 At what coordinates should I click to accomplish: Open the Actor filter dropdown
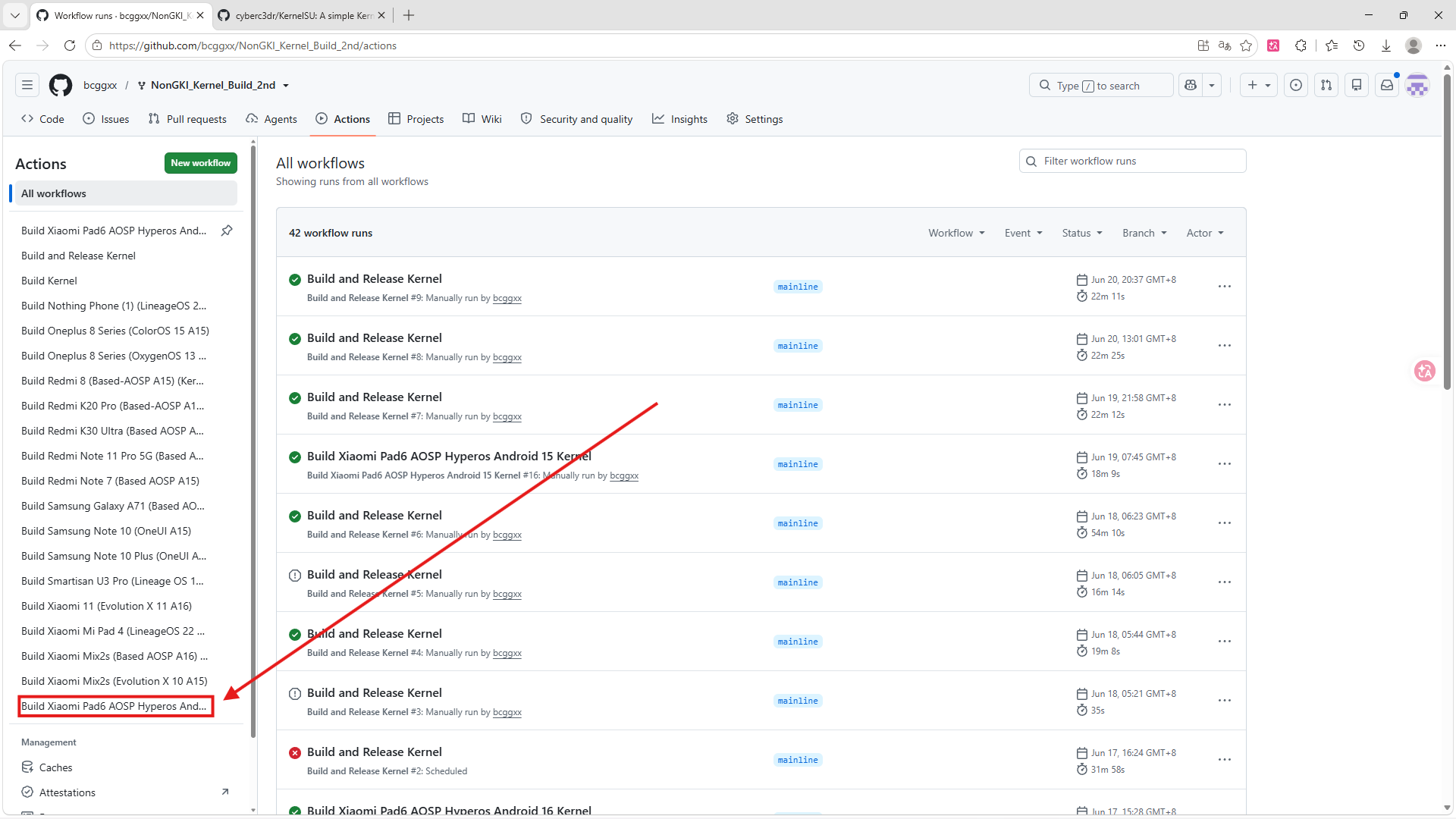tap(1205, 233)
